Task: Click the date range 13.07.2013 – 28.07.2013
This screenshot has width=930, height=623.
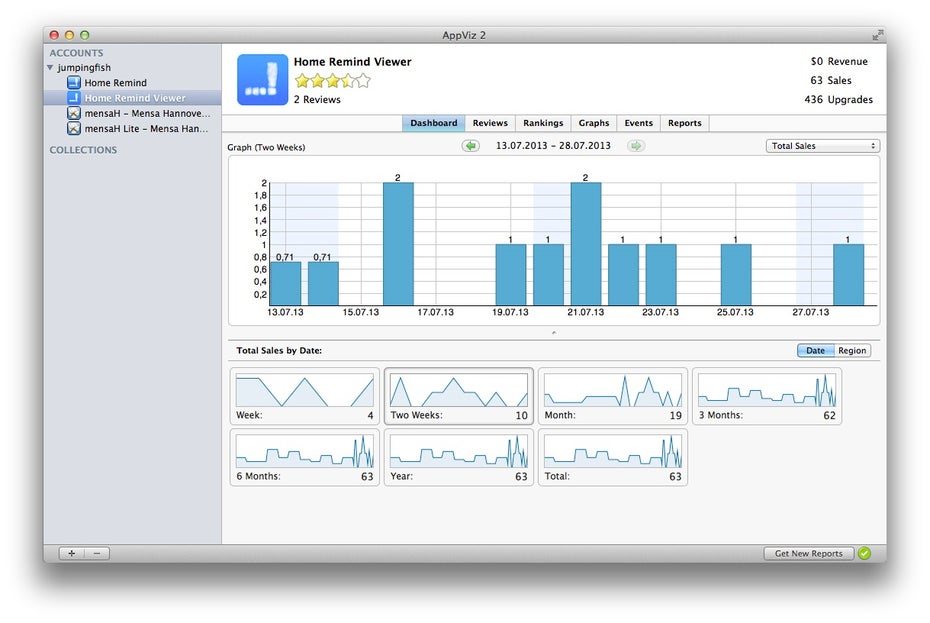Action: point(553,145)
